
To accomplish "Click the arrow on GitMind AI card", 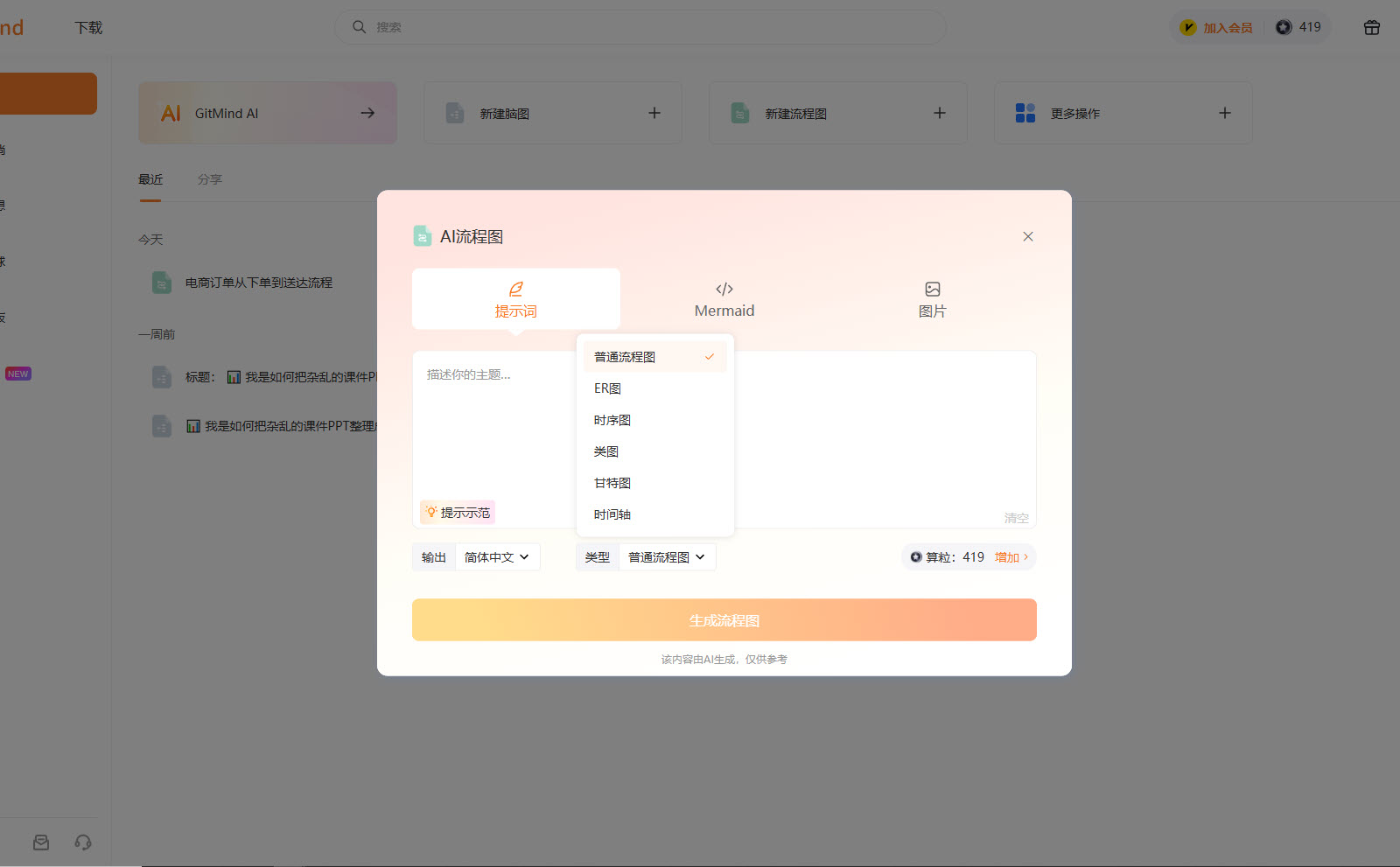I will pos(367,113).
